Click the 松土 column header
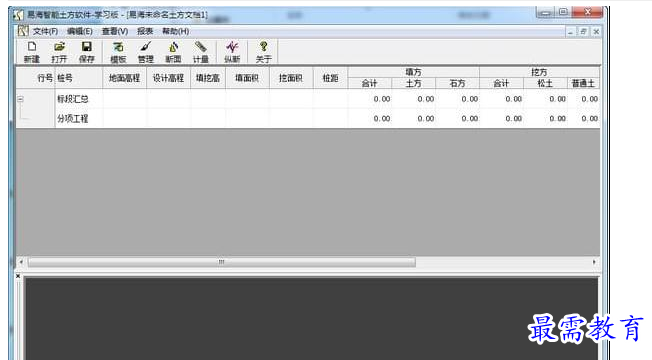Image resolution: width=652 pixels, height=360 pixels. click(545, 83)
